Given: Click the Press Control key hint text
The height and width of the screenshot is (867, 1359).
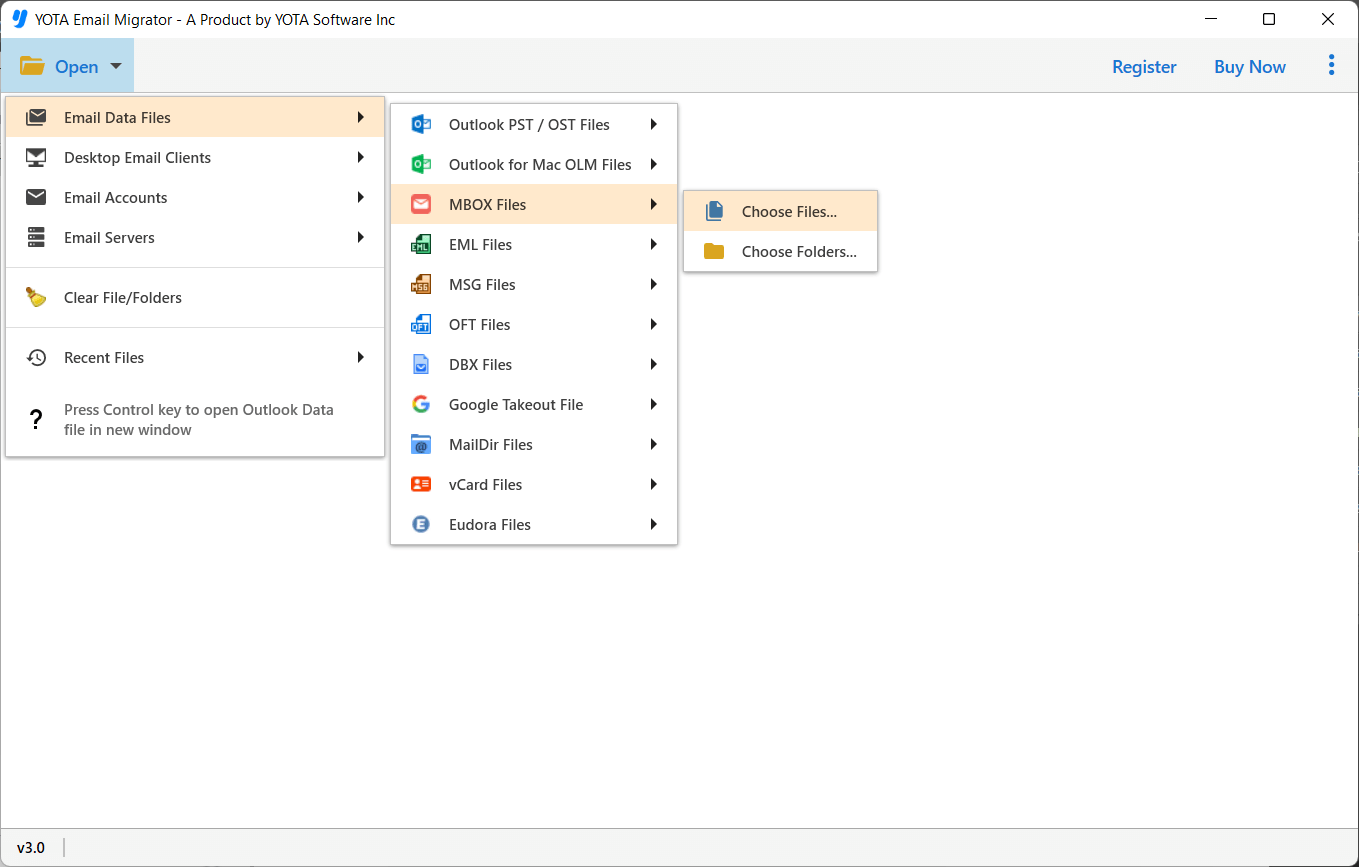Looking at the screenshot, I should 198,419.
